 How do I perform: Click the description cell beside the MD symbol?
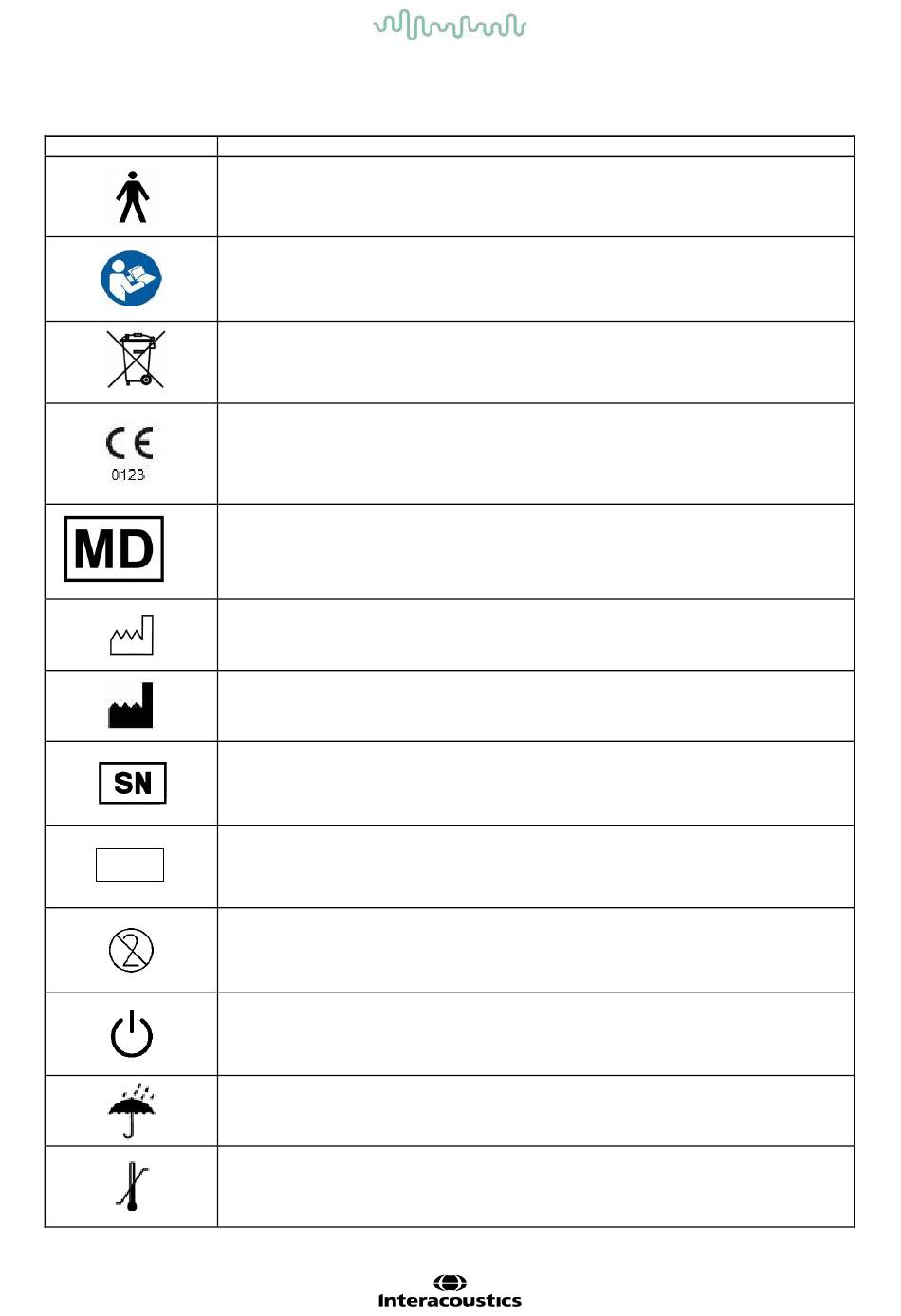tap(536, 551)
